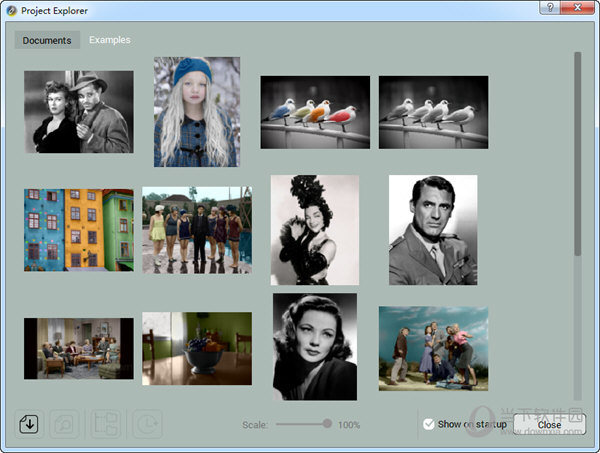This screenshot has height=453, width=600.
Task: Open the fruit bowl on table thumbnail
Action: pos(197,349)
